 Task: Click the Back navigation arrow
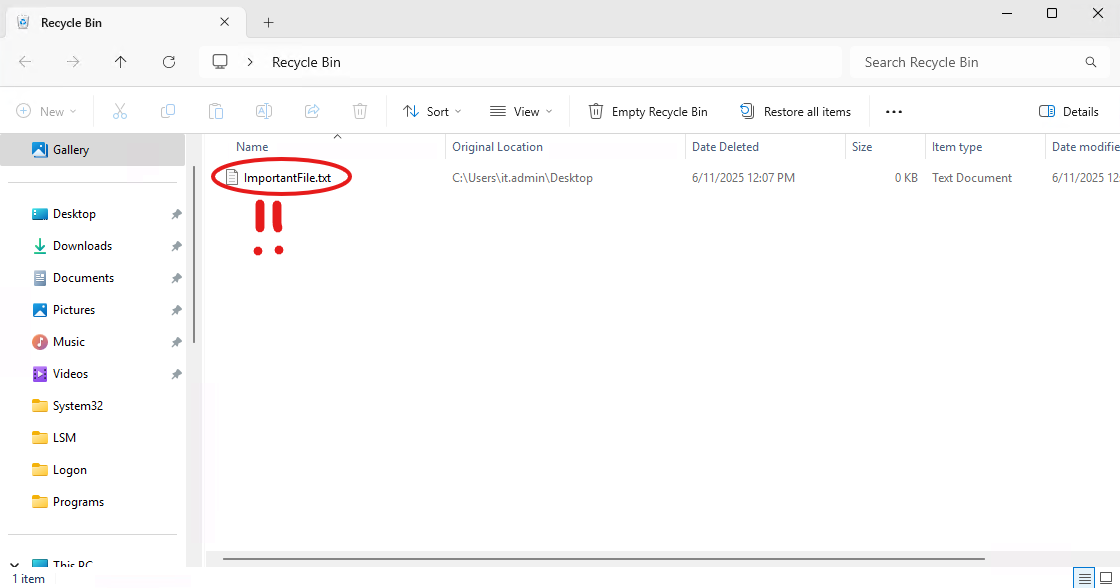point(25,62)
